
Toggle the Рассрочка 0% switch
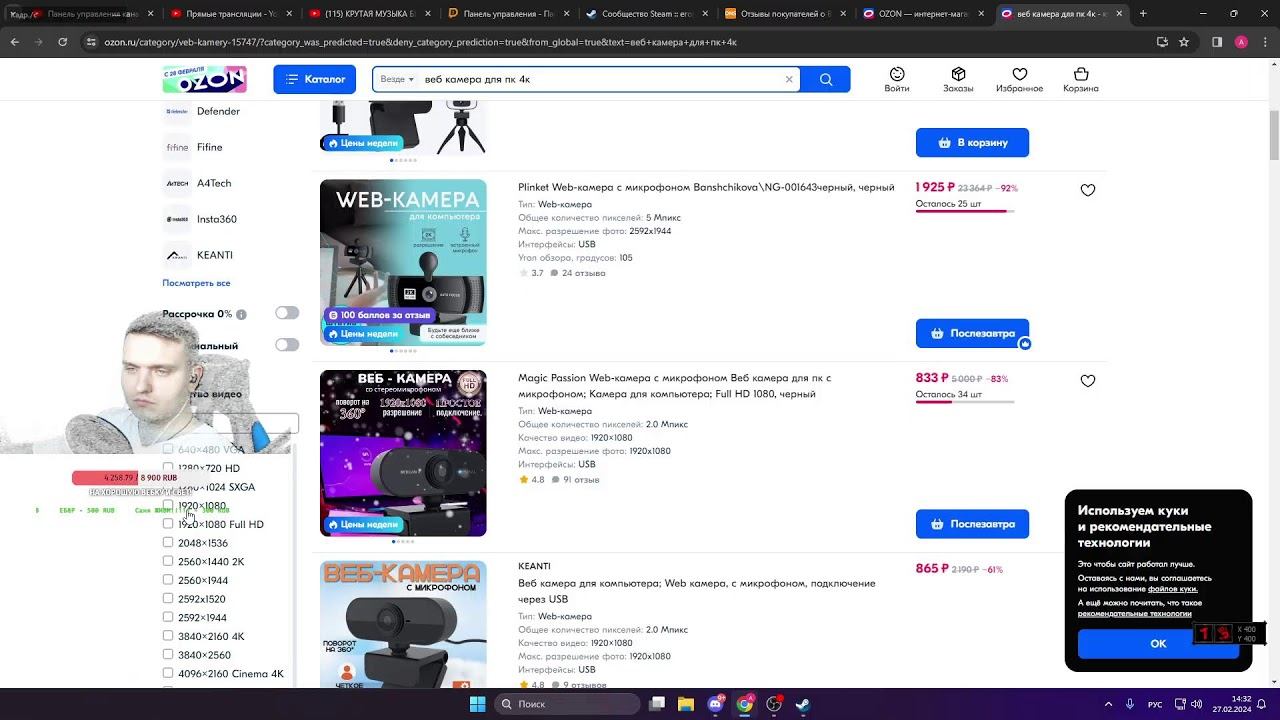(287, 313)
